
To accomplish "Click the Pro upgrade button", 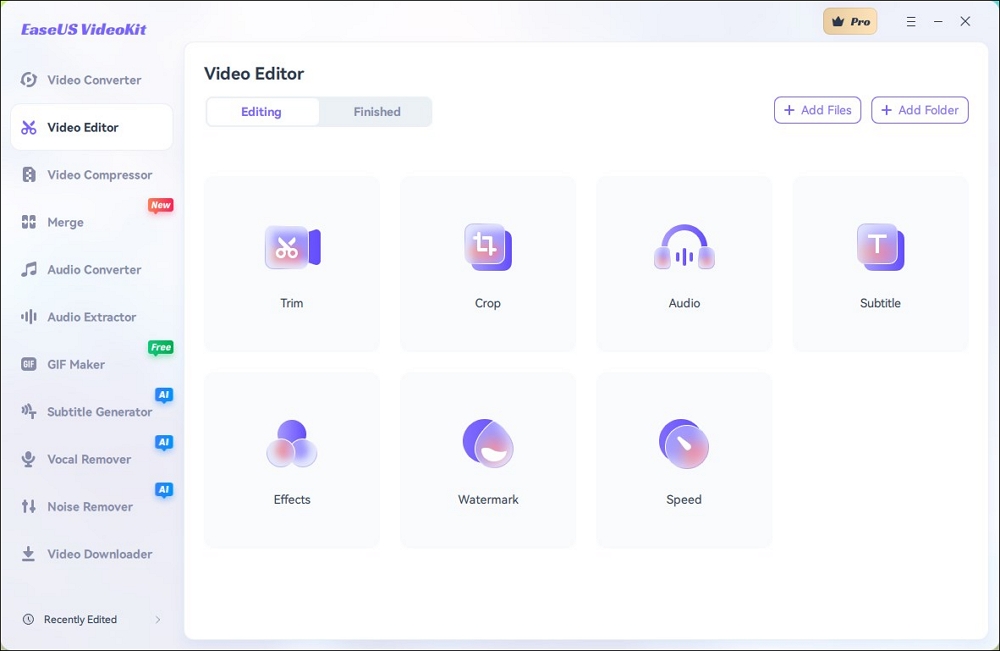I will (x=850, y=20).
